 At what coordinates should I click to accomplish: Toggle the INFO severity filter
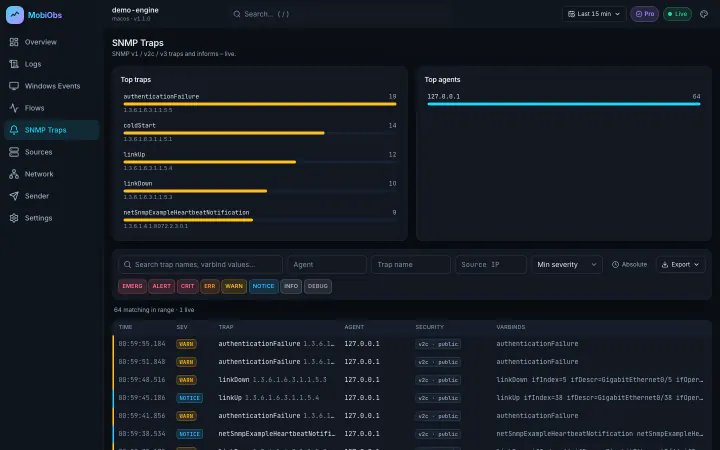click(x=291, y=286)
